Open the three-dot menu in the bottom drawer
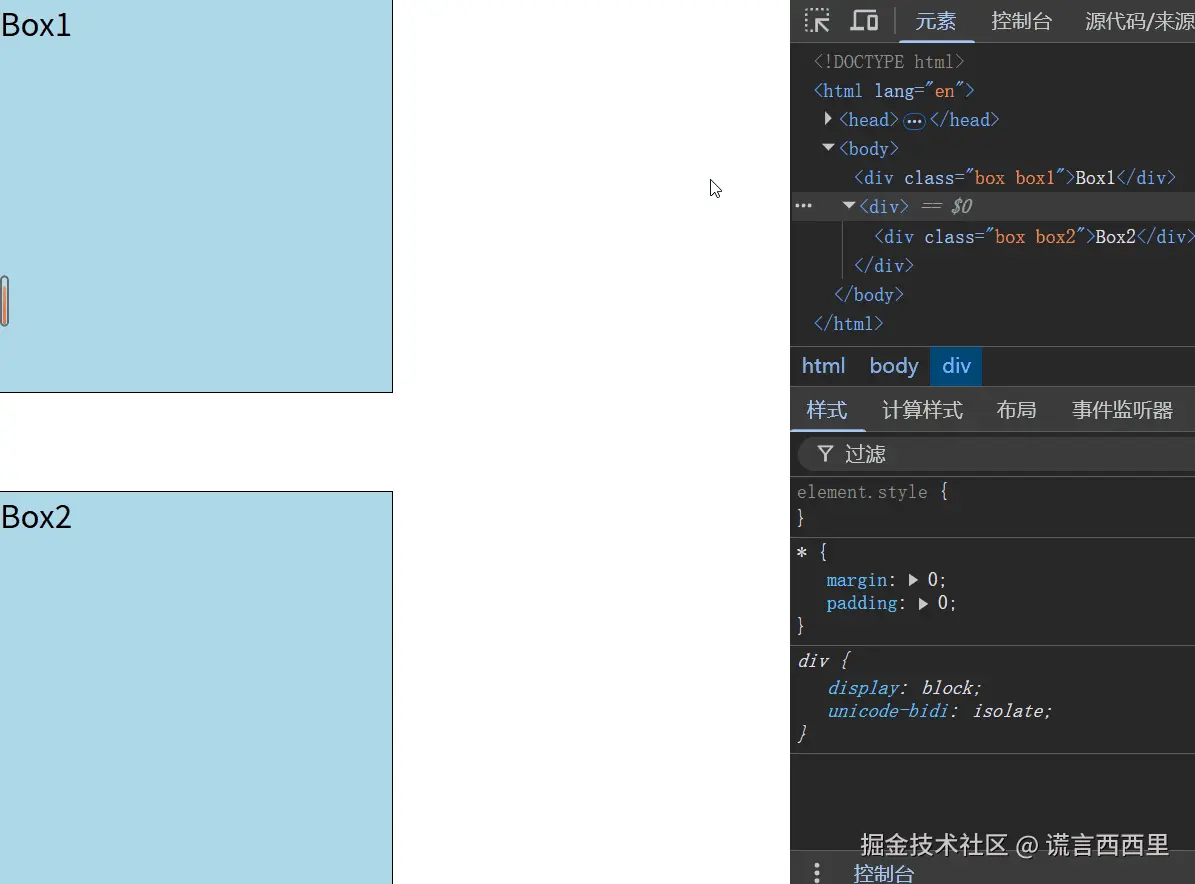This screenshot has height=884, width=1195. coord(816,871)
